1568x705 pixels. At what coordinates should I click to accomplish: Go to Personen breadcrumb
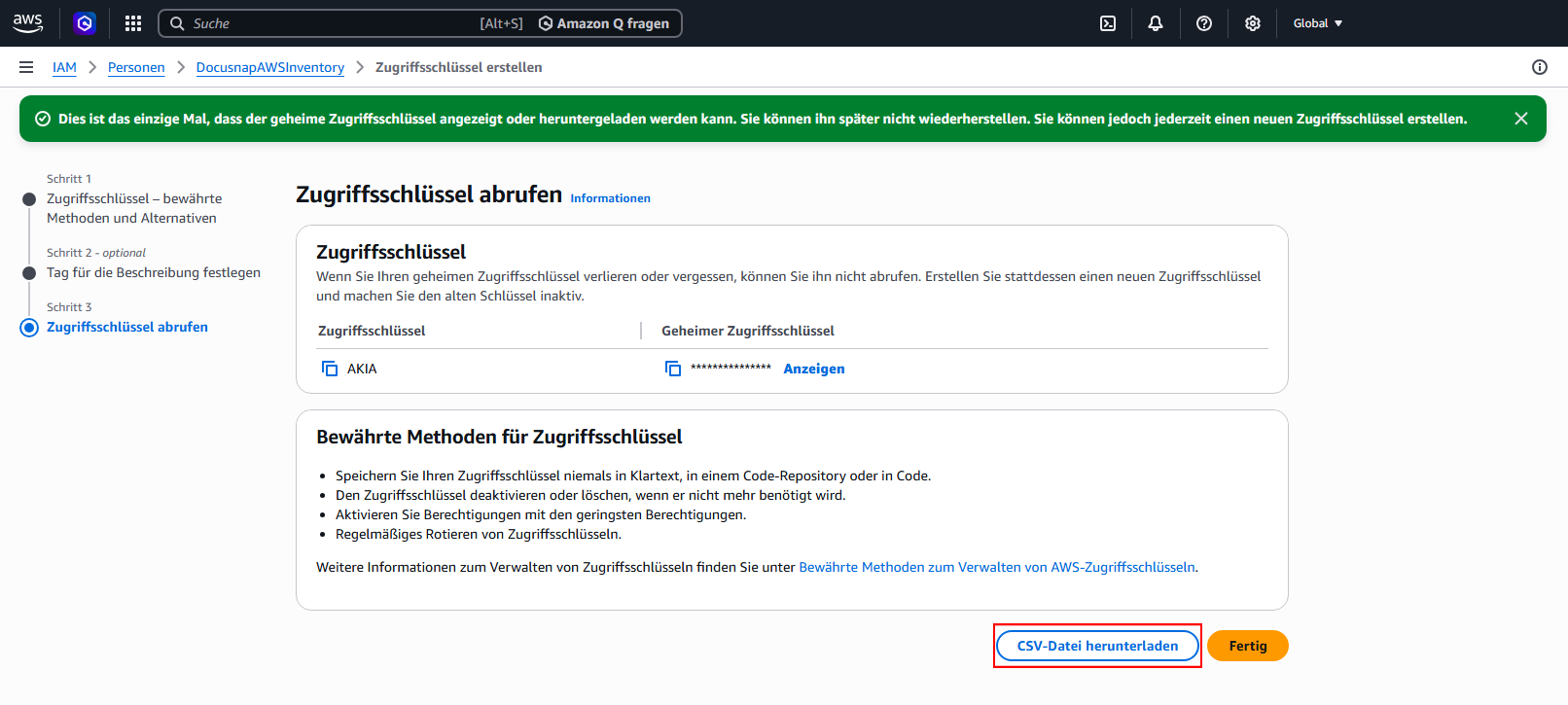136,67
